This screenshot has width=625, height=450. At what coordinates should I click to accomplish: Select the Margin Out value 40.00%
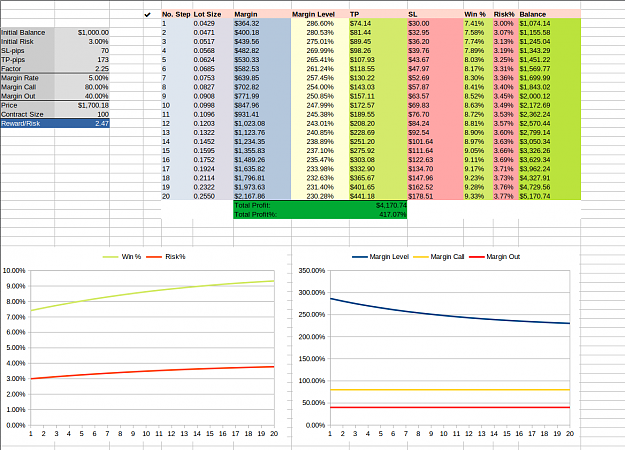(x=82, y=96)
